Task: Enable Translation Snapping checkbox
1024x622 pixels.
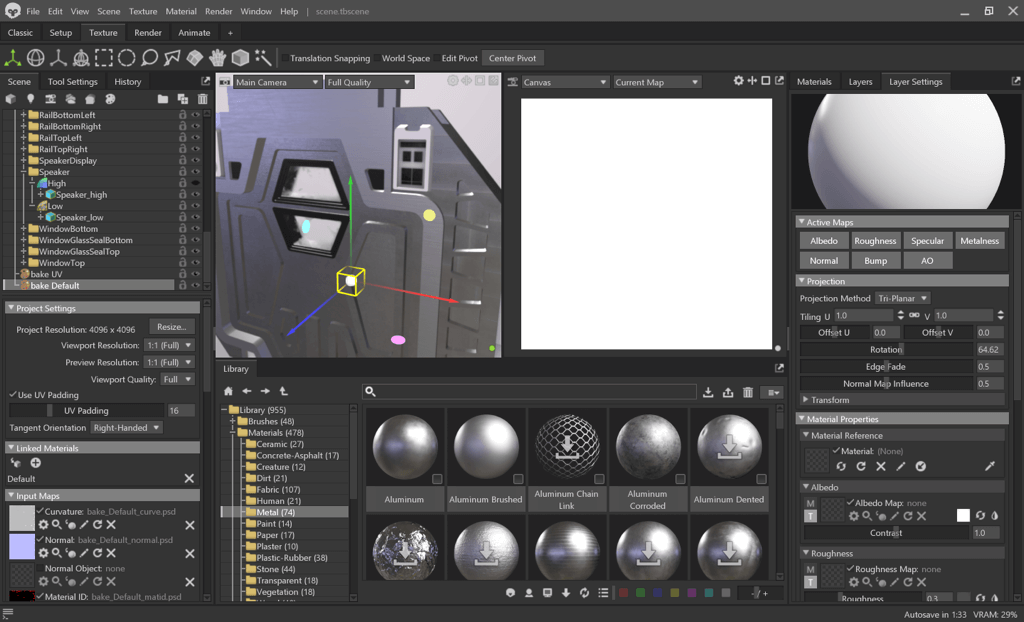Action: pyautogui.click(x=285, y=58)
